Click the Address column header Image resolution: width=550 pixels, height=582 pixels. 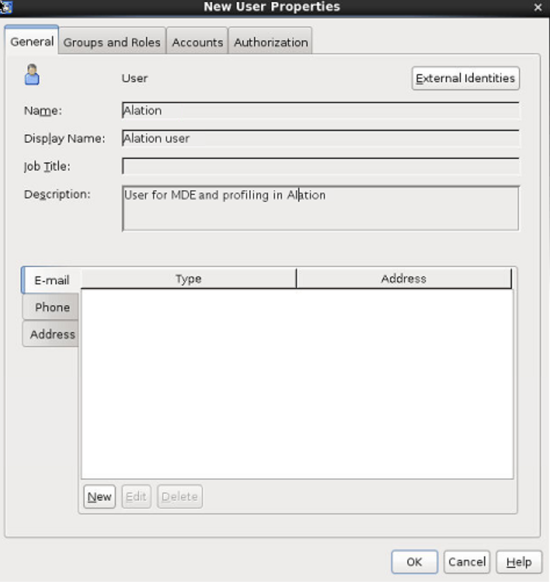tap(404, 278)
